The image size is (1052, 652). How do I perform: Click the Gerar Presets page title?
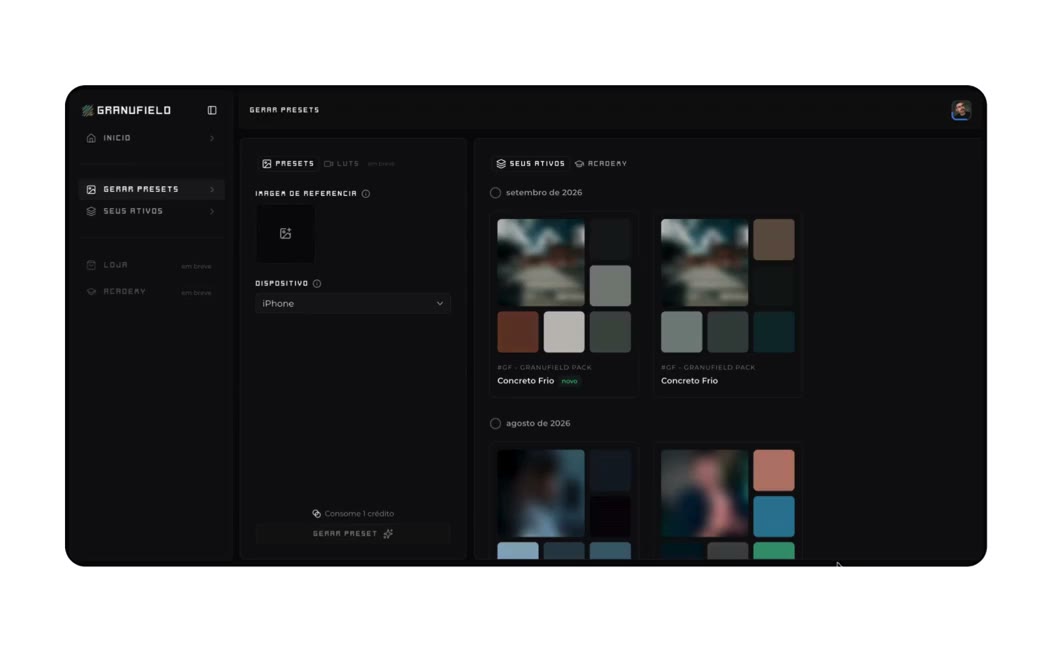[x=284, y=110]
